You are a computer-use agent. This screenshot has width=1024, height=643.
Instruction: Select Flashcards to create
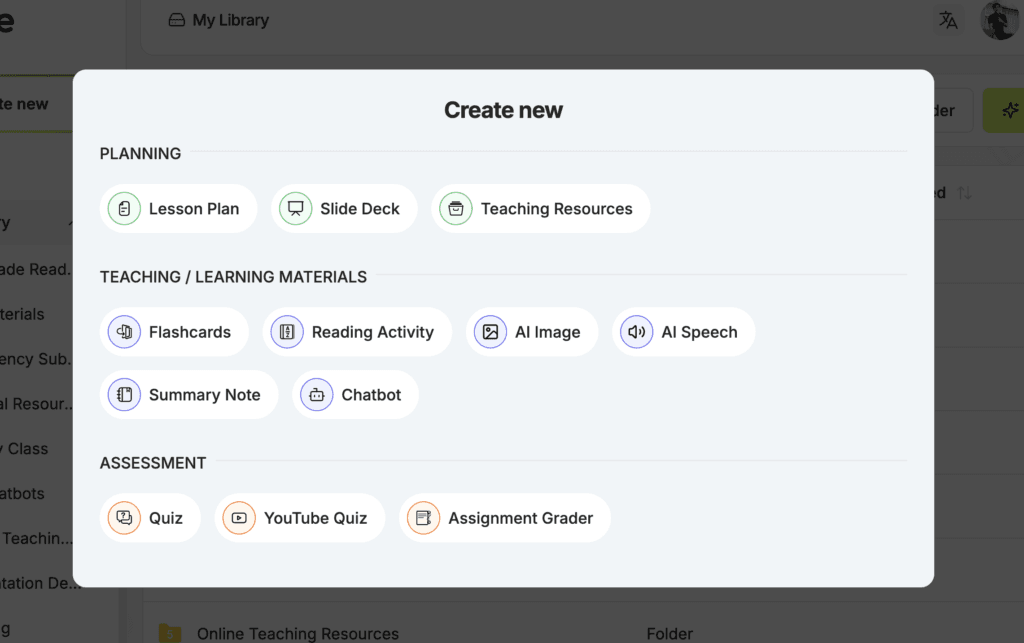(174, 332)
